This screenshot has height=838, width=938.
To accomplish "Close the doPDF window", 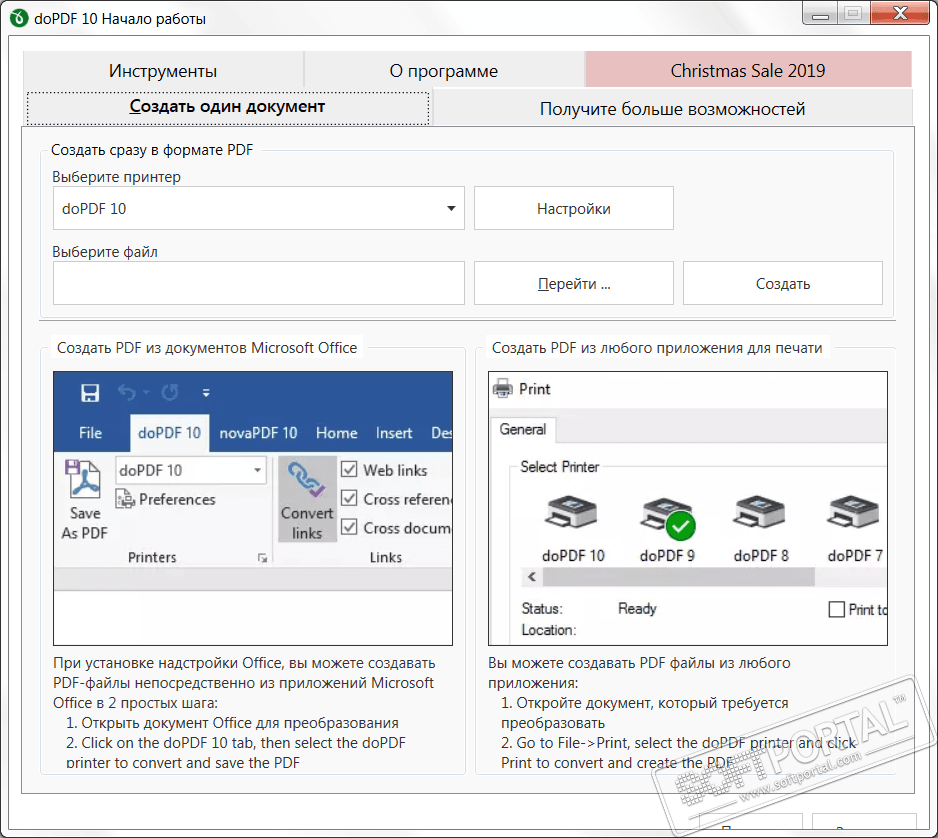I will click(x=900, y=13).
